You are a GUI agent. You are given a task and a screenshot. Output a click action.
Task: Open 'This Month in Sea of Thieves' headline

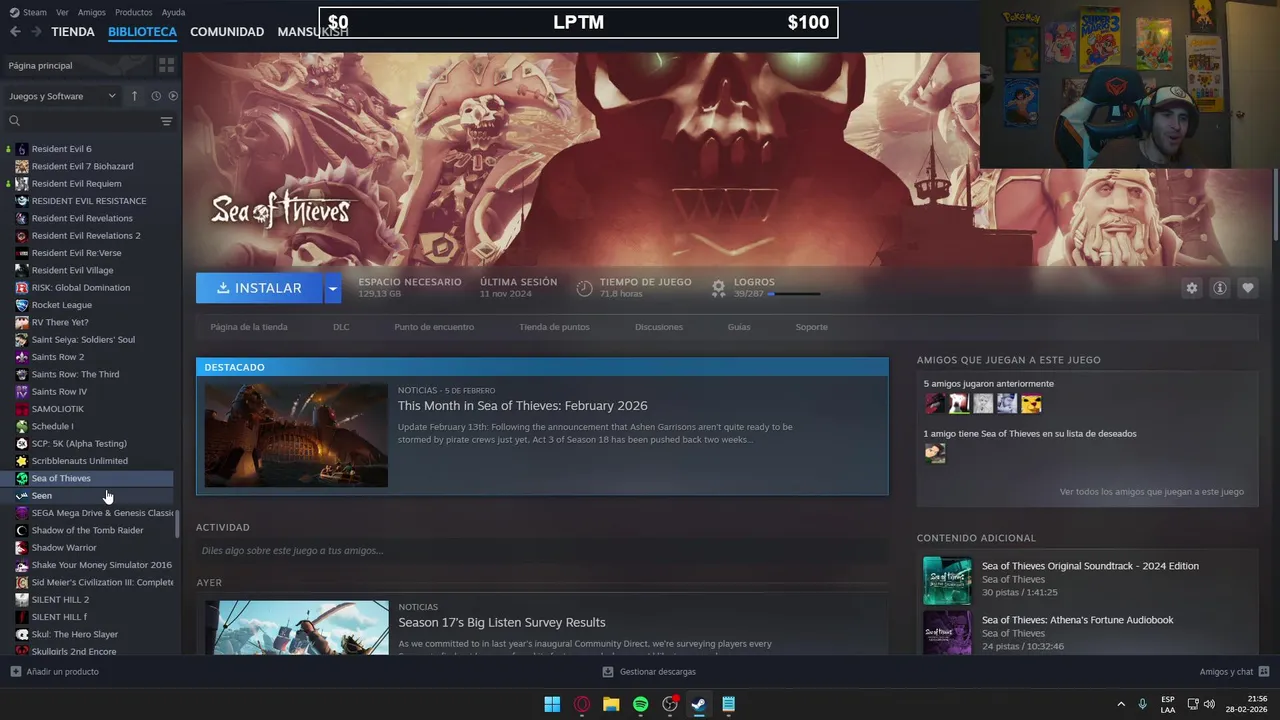pos(523,405)
